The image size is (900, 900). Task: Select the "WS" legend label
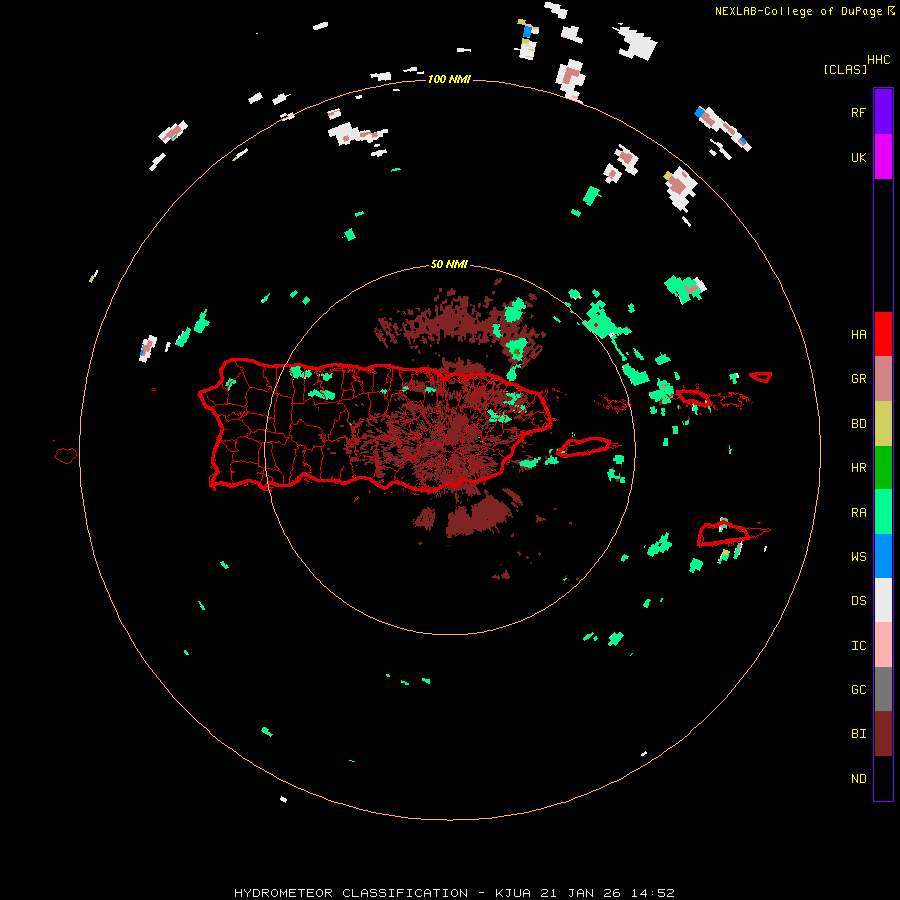coord(858,557)
